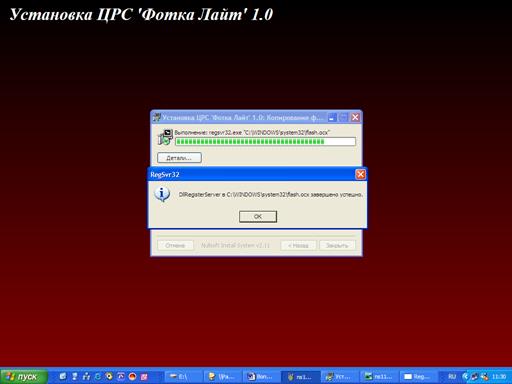Click installer title bar system icon
Image resolution: width=512 pixels, height=384 pixels.
click(156, 117)
